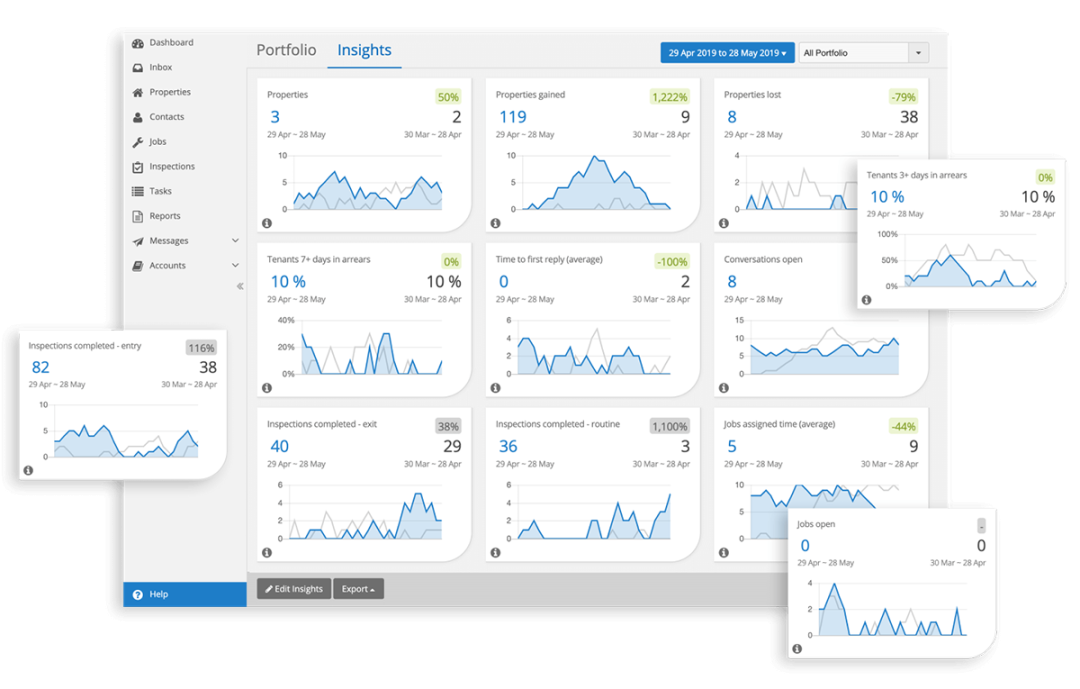Image resolution: width=1080 pixels, height=689 pixels.
Task: Click the Jobs open chart
Action: (x=889, y=609)
